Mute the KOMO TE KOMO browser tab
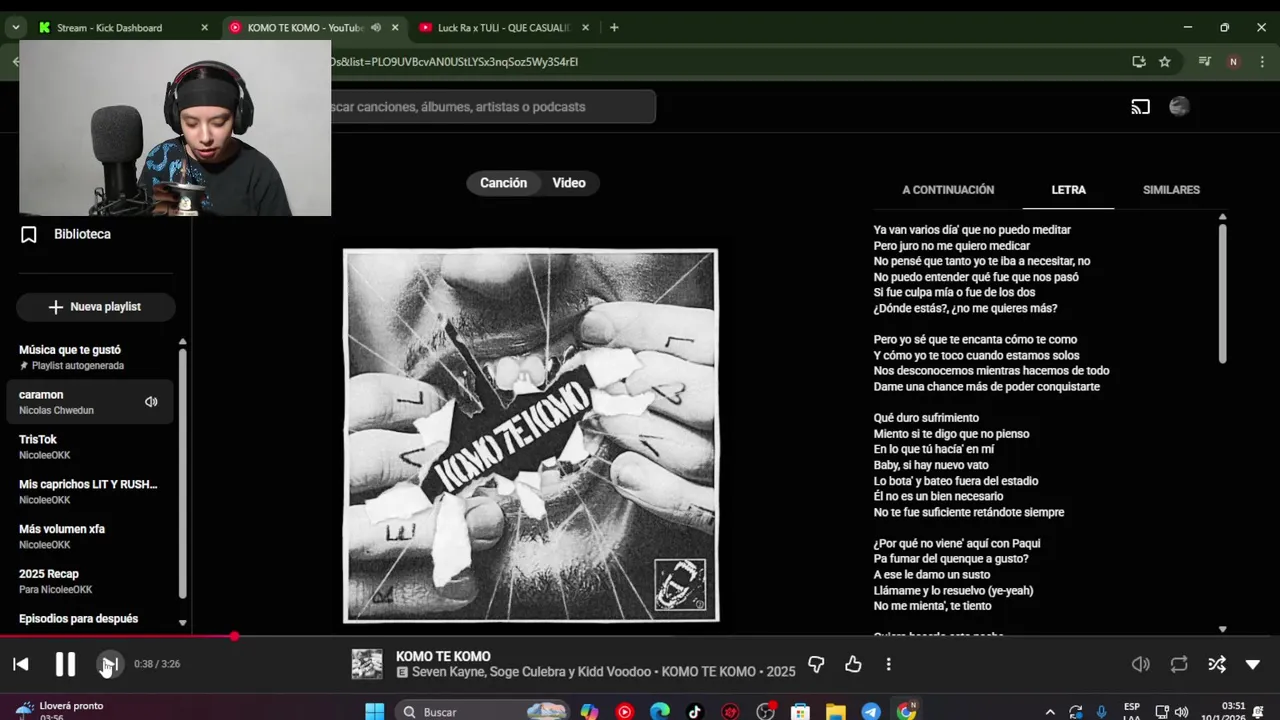1280x720 pixels. click(376, 28)
